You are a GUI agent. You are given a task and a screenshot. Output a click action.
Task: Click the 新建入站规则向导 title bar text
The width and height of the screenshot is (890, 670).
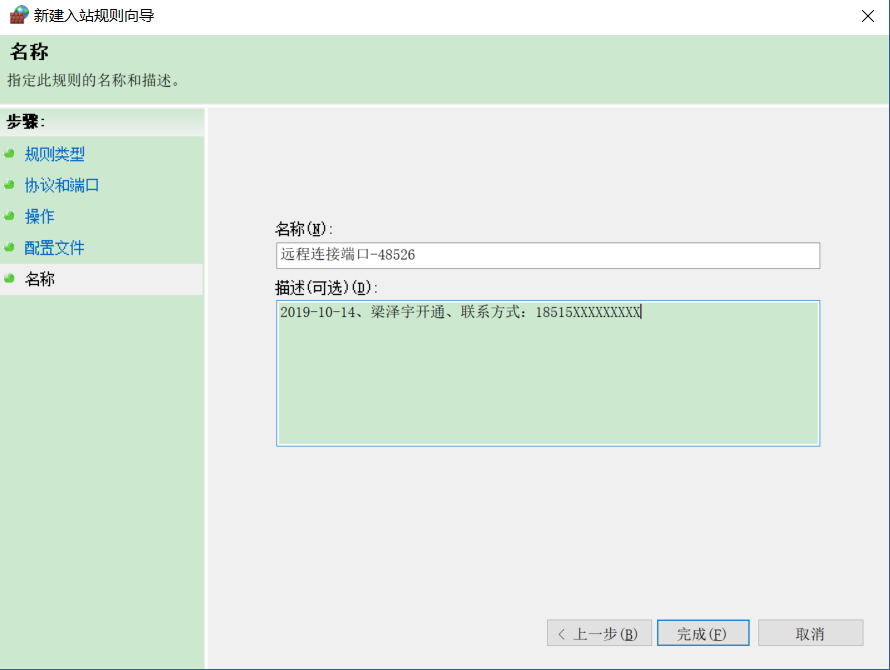pyautogui.click(x=94, y=15)
